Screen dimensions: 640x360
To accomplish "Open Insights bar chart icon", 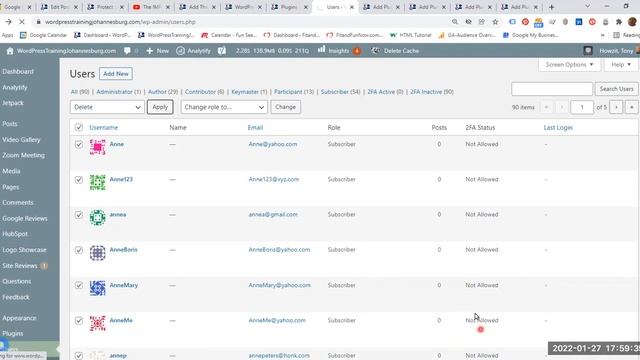I will pyautogui.click(x=322, y=50).
